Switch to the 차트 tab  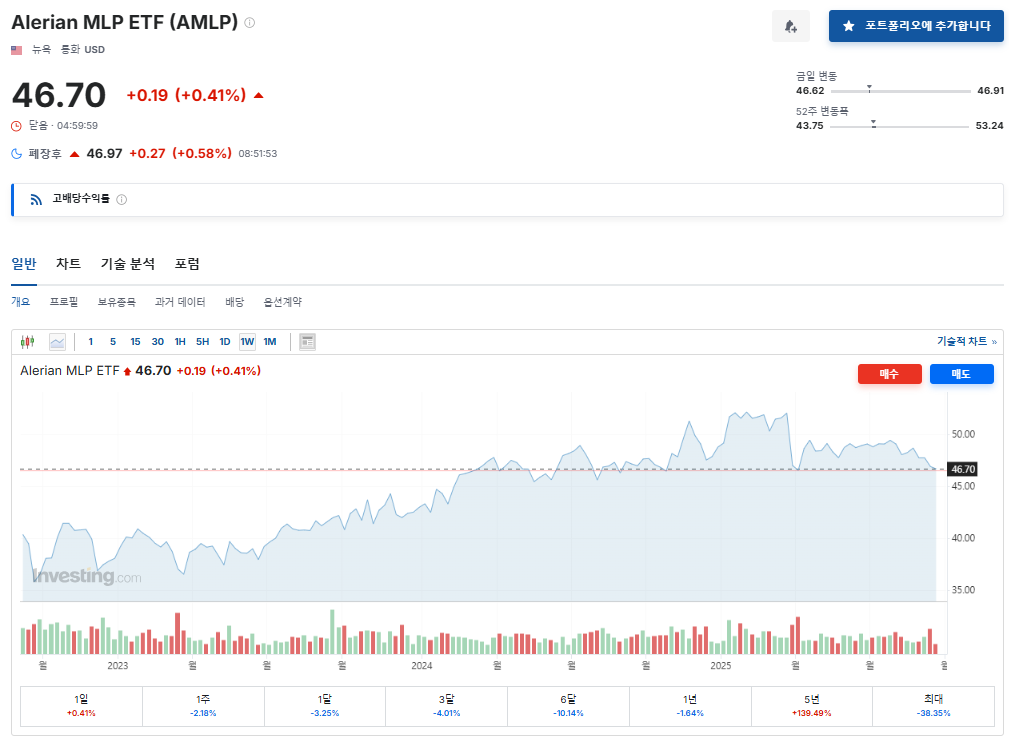pos(68,263)
